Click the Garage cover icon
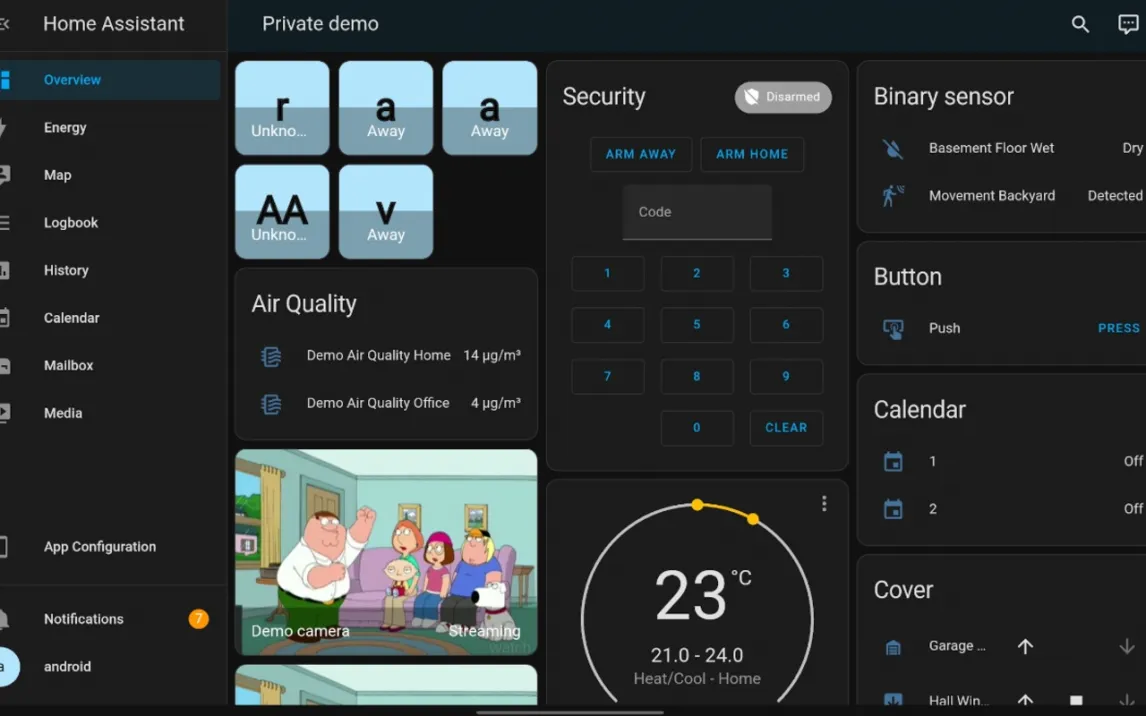This screenshot has width=1146, height=716. point(893,647)
